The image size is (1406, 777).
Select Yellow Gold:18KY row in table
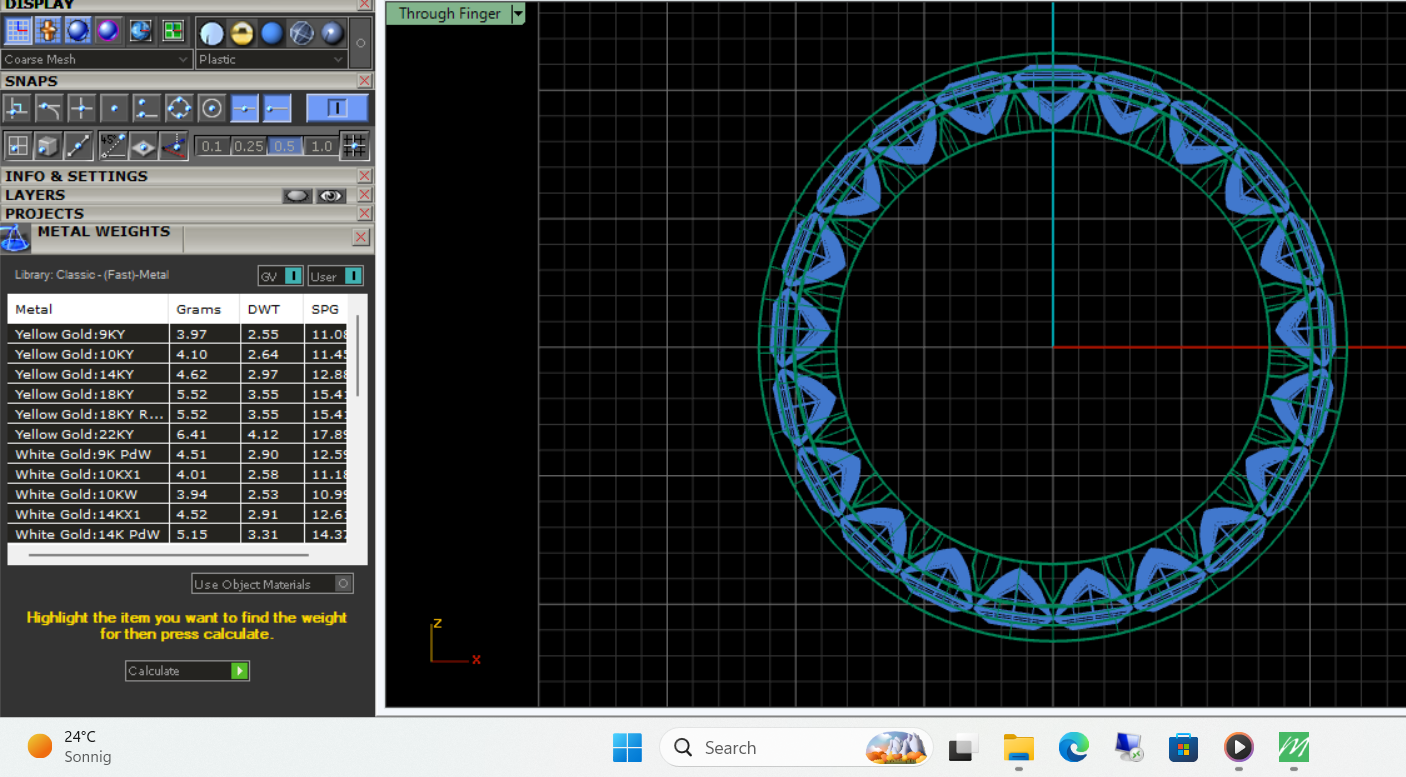click(x=74, y=394)
